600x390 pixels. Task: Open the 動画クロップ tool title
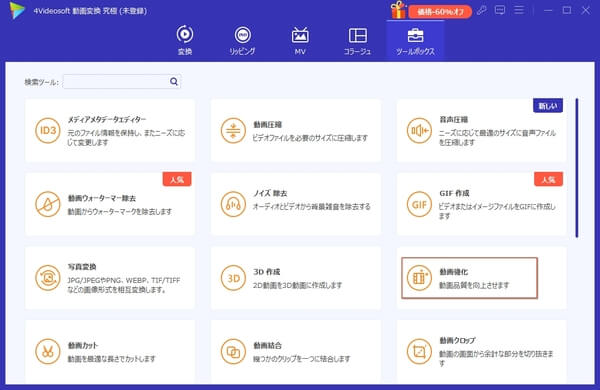click(x=457, y=340)
